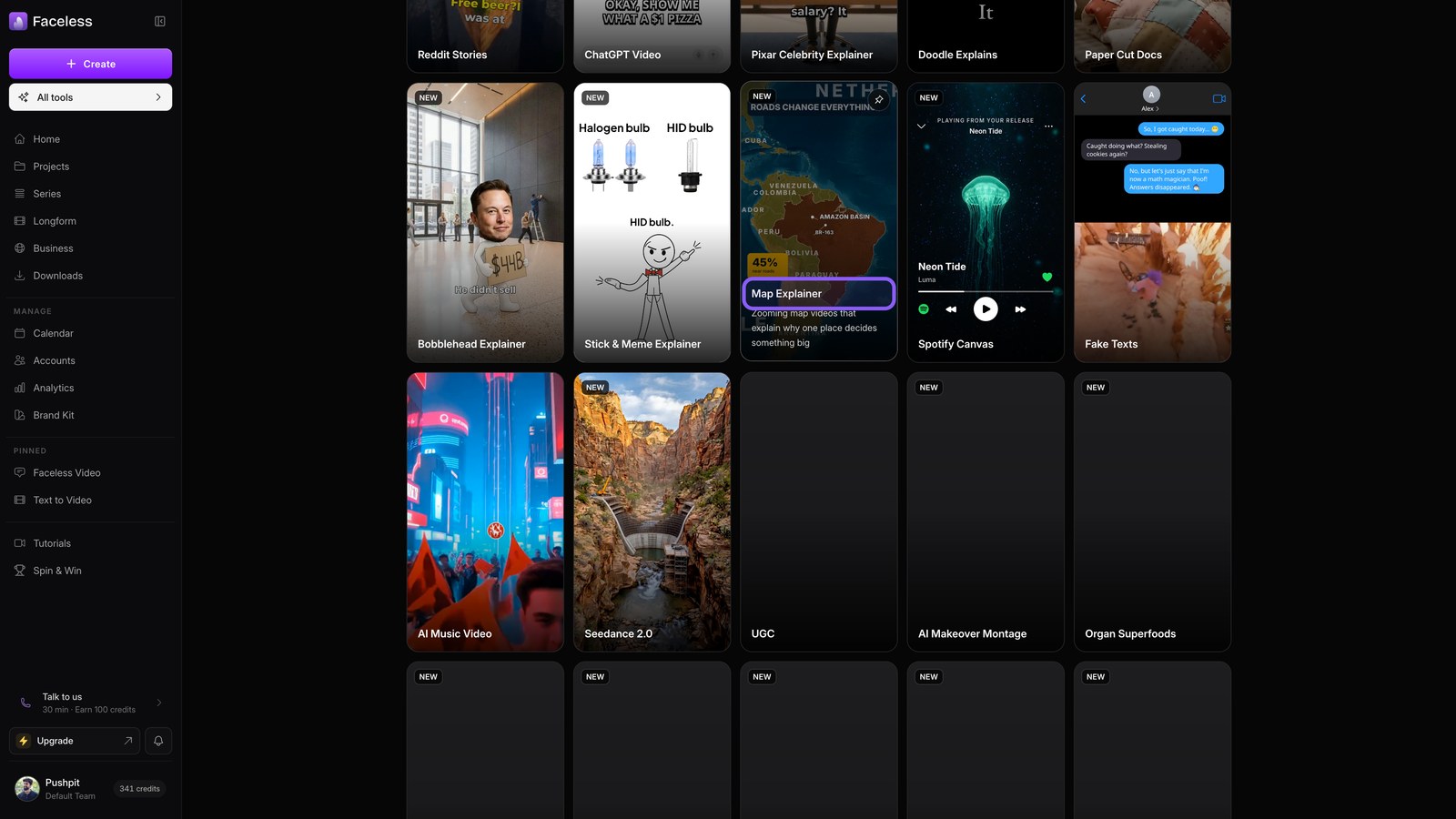Open the Doodle Explains template
Image resolution: width=1456 pixels, height=819 pixels.
tap(986, 36)
